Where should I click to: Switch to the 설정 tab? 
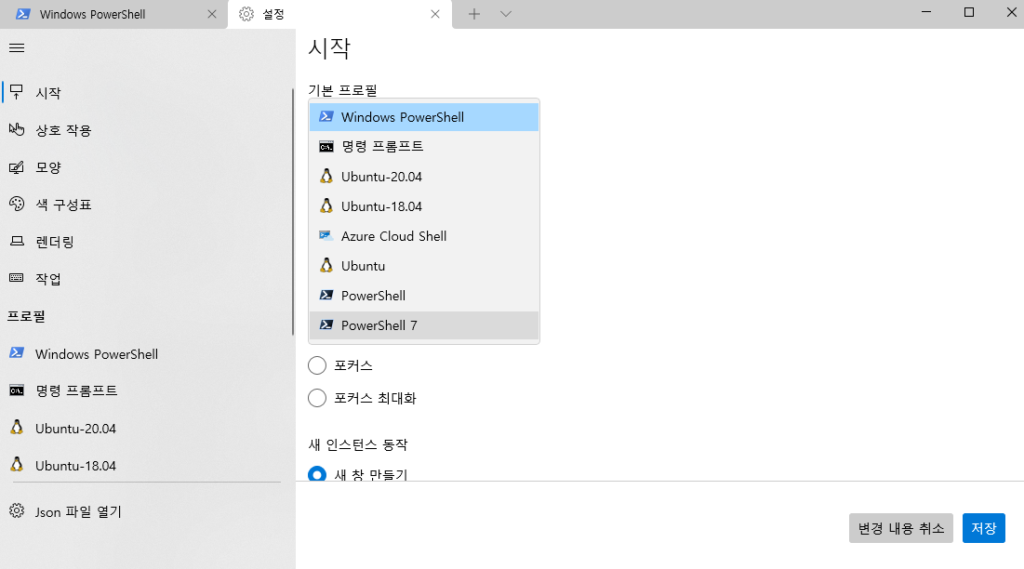pos(340,14)
